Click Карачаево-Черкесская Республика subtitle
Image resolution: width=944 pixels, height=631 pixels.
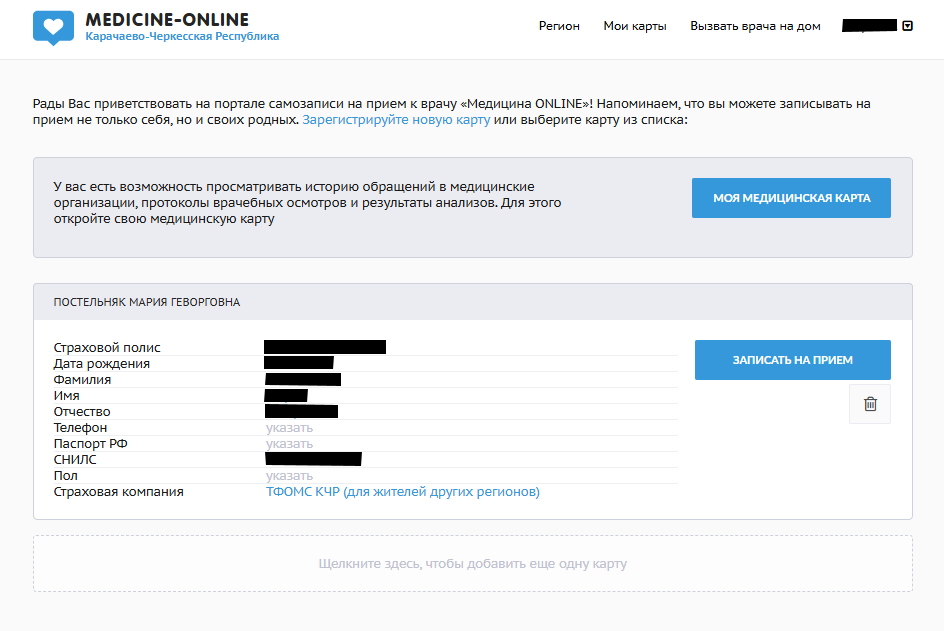point(182,37)
